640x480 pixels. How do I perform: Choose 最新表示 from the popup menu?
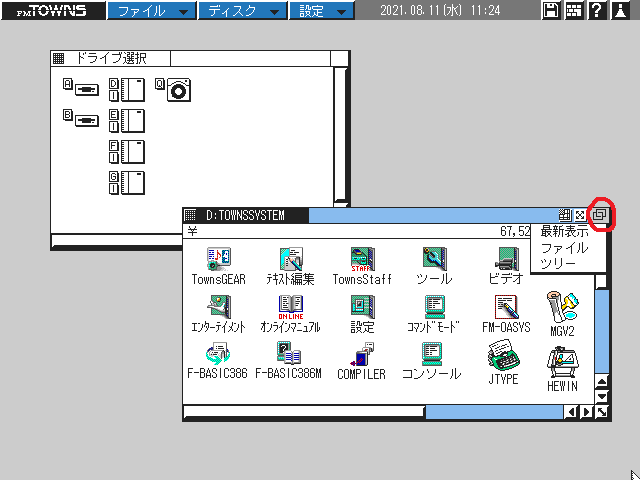pyautogui.click(x=564, y=231)
